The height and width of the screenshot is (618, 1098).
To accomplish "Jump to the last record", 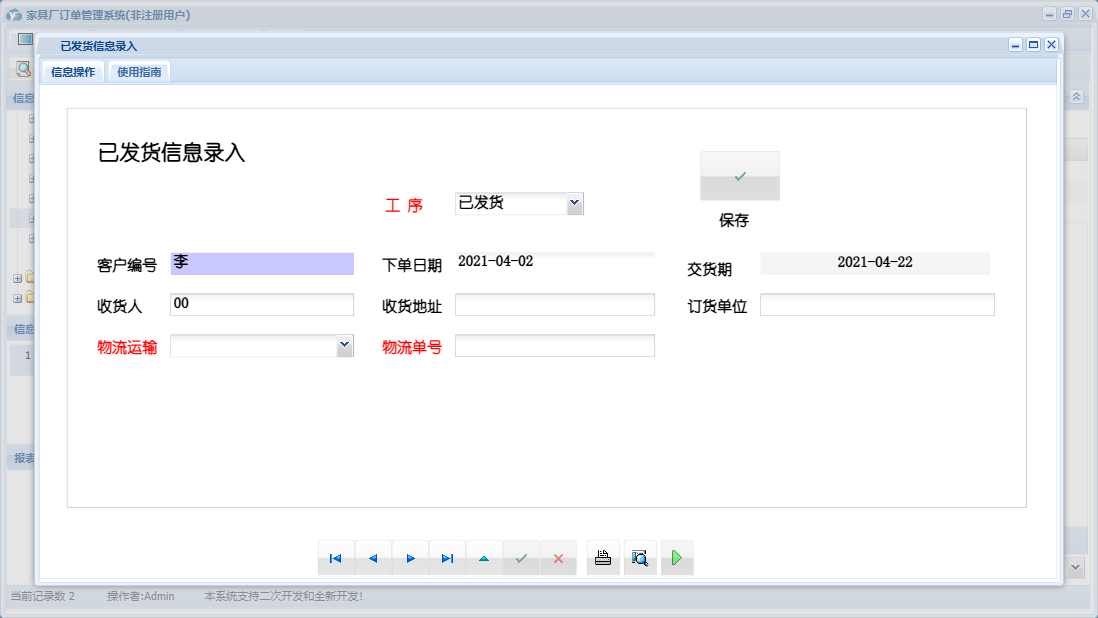I will click(x=448, y=558).
